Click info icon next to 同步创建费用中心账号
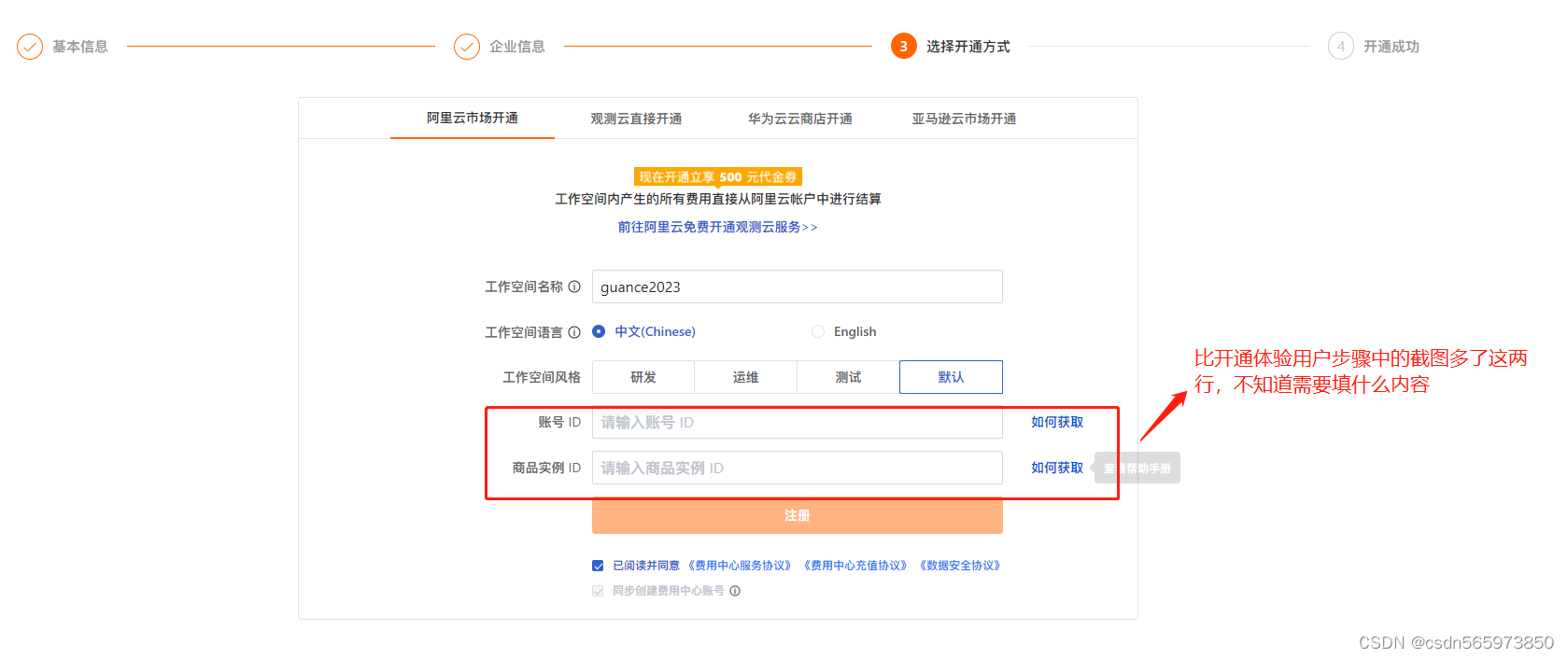The height and width of the screenshot is (658, 1568). click(x=735, y=591)
